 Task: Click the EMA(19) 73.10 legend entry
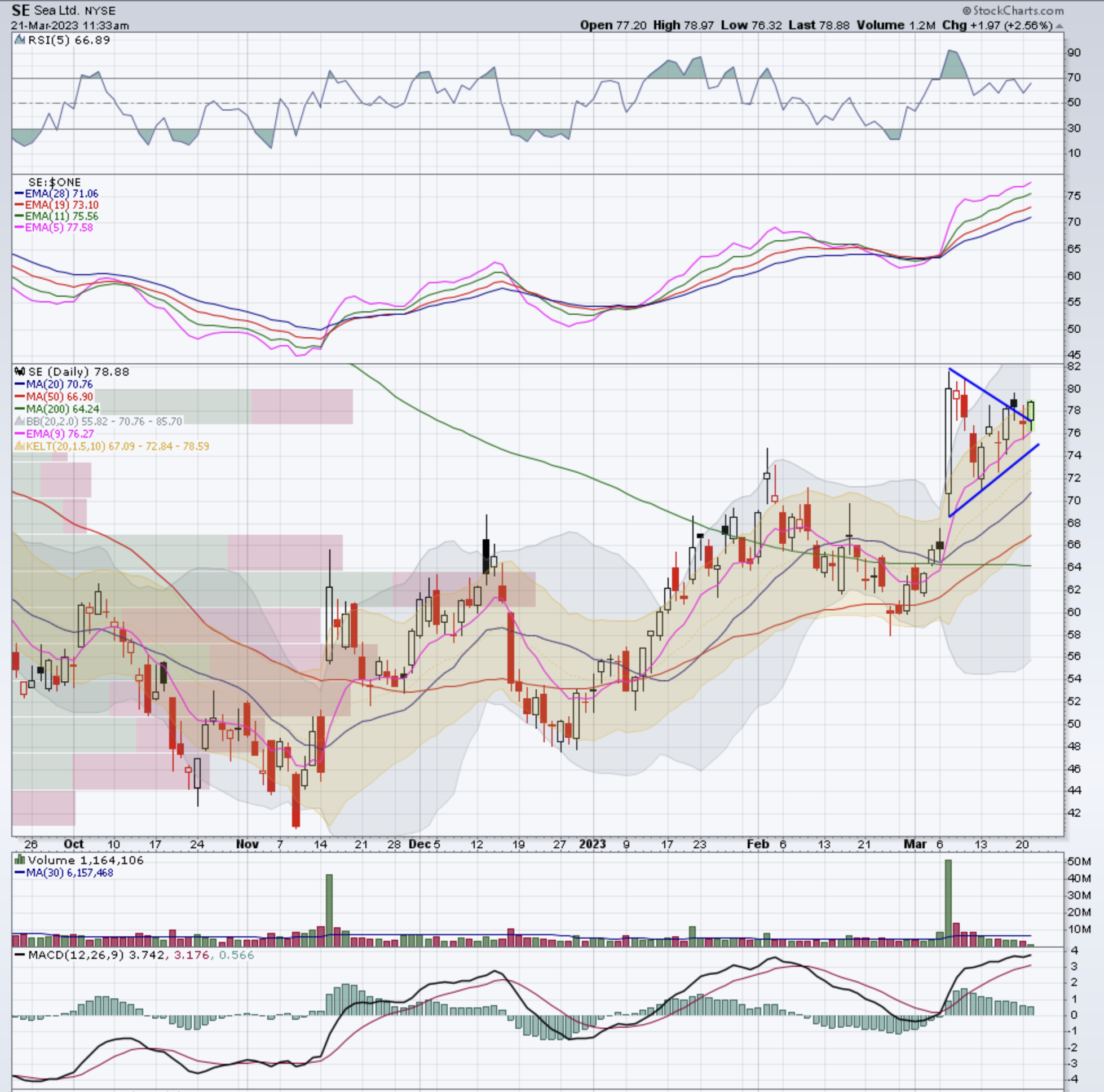56,205
